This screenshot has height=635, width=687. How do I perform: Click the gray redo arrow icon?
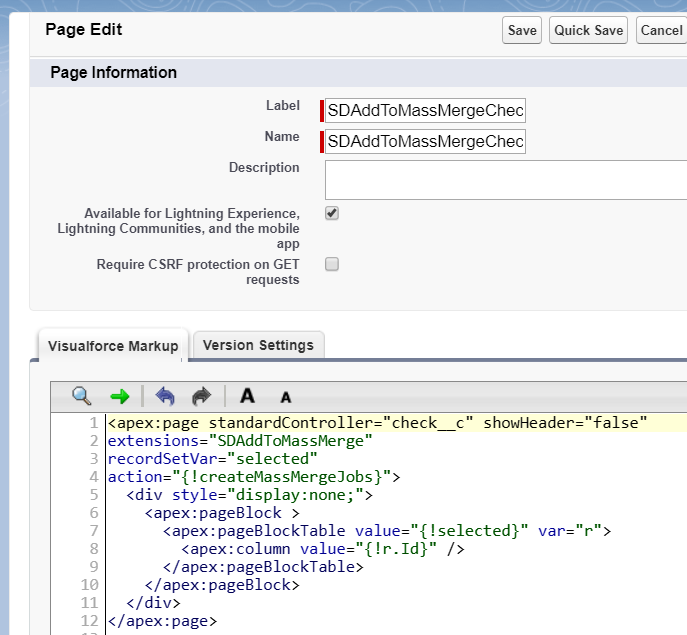pos(202,396)
